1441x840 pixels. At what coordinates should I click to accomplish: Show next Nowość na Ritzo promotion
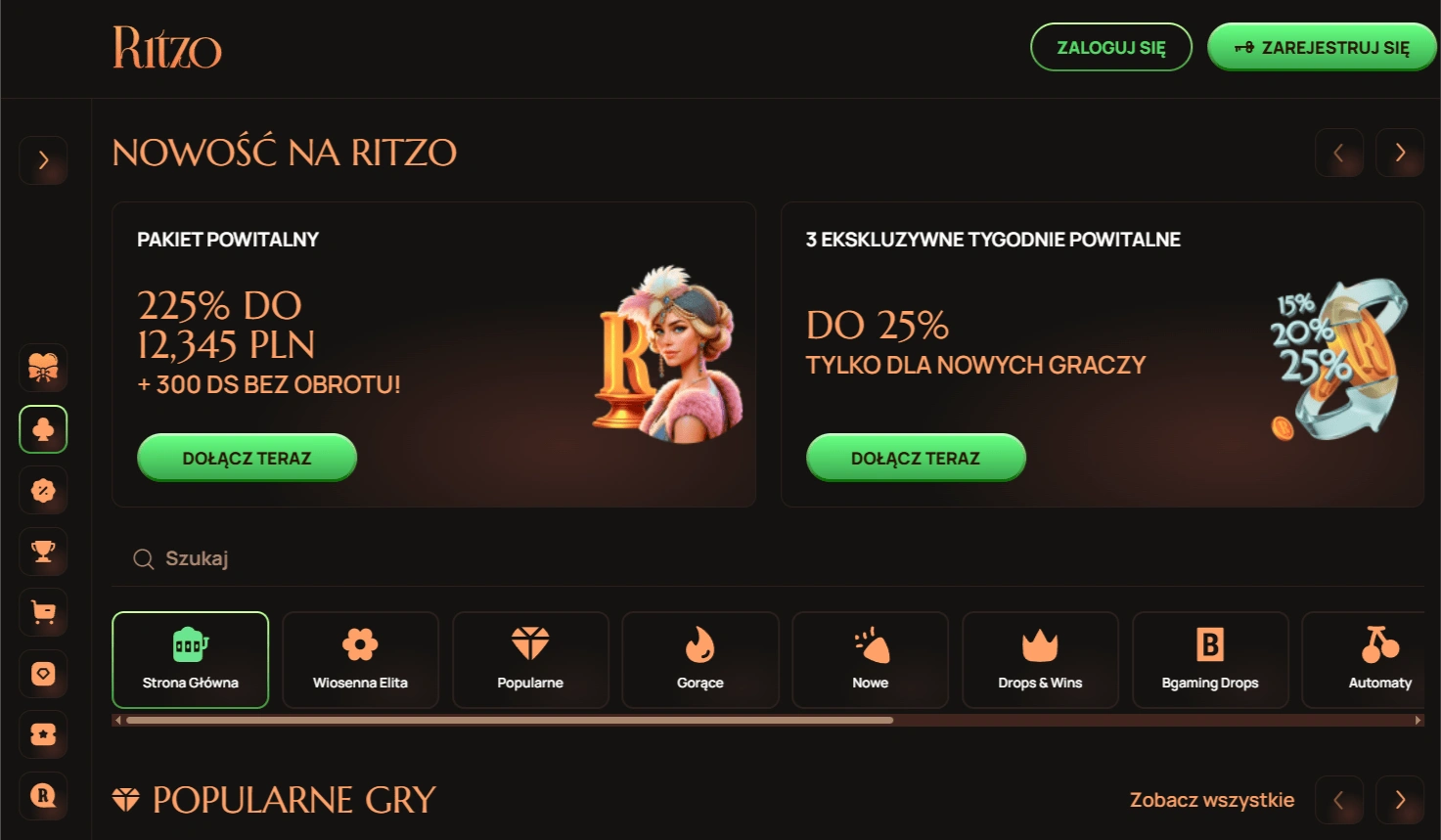[x=1400, y=153]
